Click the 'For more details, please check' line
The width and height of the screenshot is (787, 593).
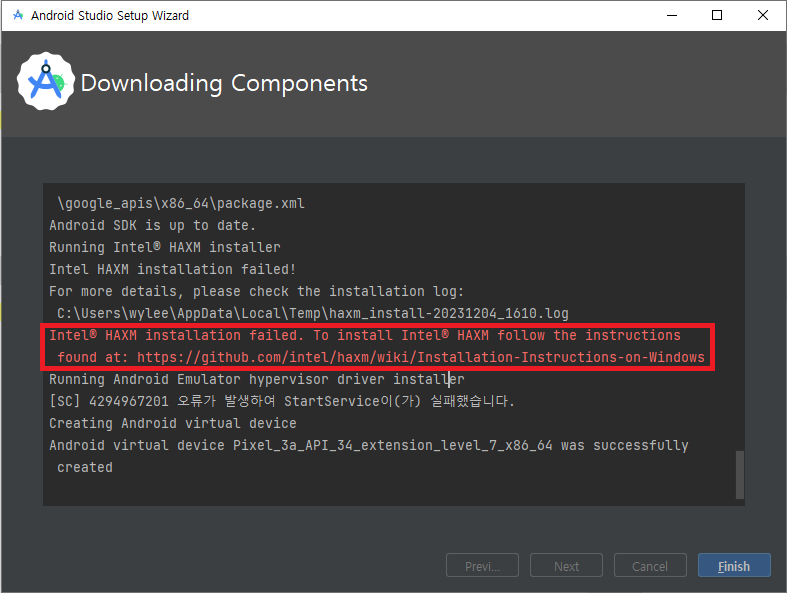pyautogui.click(x=256, y=291)
